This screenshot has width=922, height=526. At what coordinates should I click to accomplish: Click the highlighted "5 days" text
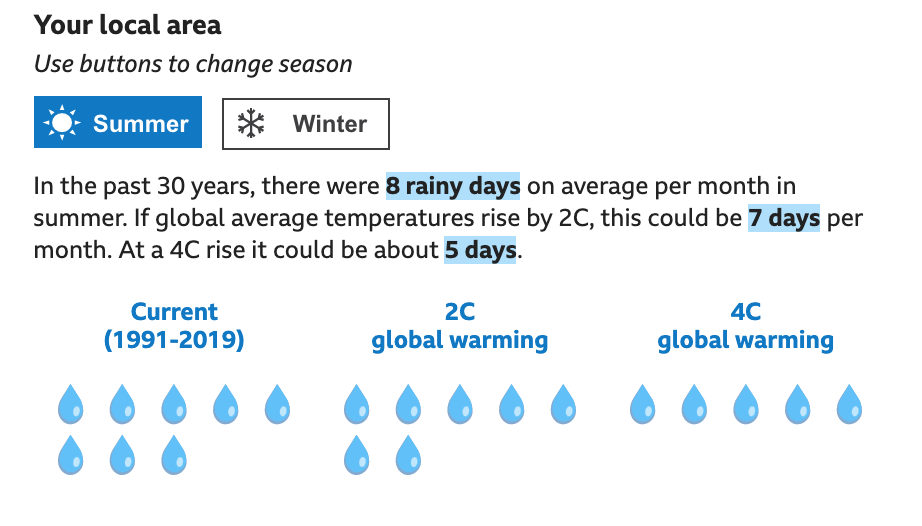480,250
